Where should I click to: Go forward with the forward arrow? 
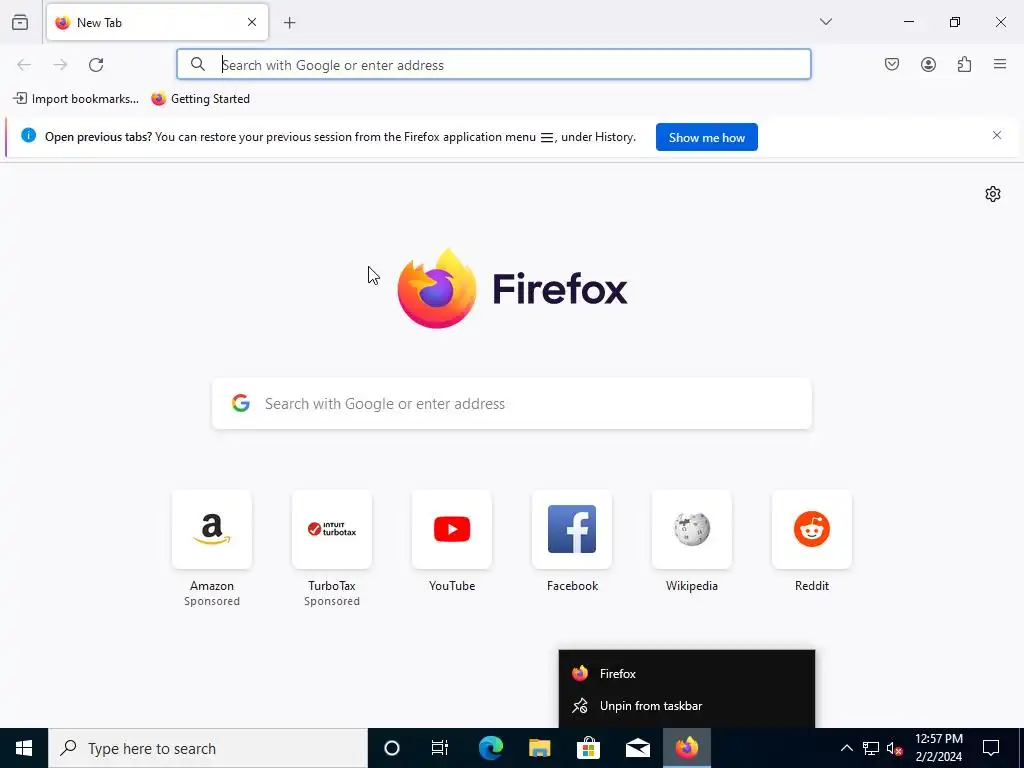[x=60, y=65]
